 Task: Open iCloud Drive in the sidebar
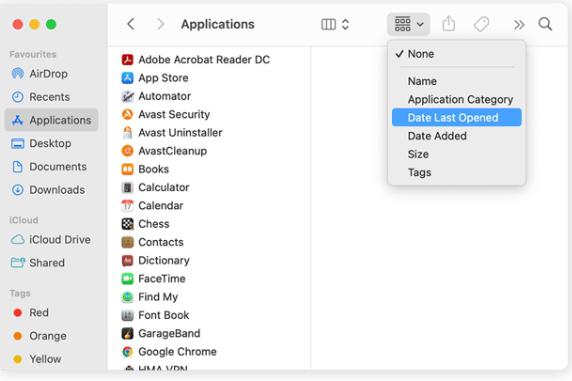pos(51,239)
